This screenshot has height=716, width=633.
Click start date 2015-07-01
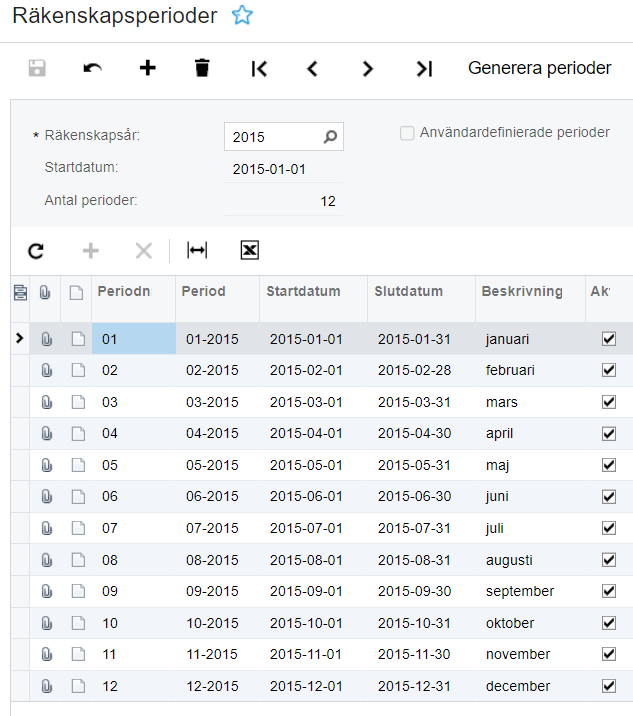(313, 528)
